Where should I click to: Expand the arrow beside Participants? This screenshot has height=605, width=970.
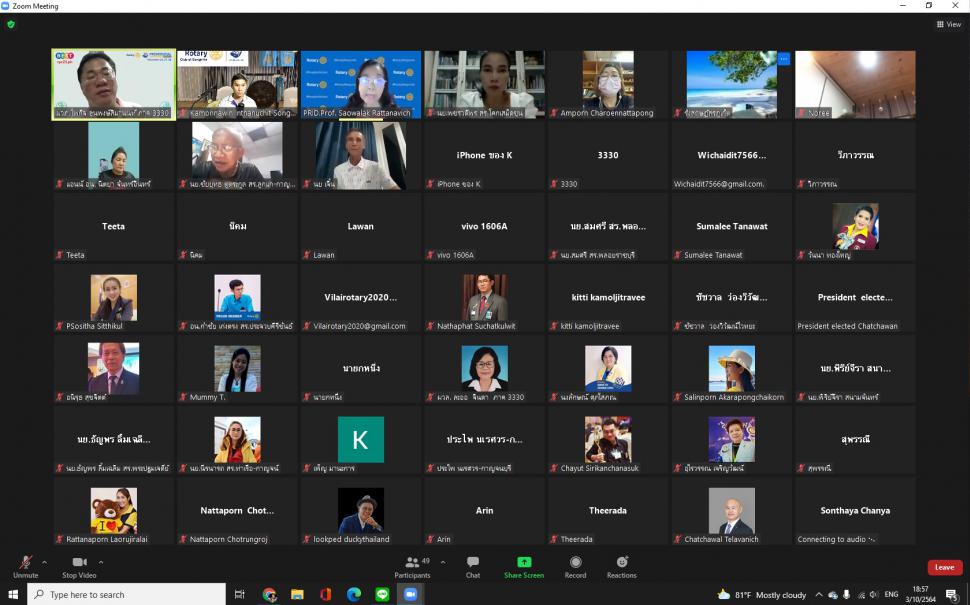(x=443, y=562)
